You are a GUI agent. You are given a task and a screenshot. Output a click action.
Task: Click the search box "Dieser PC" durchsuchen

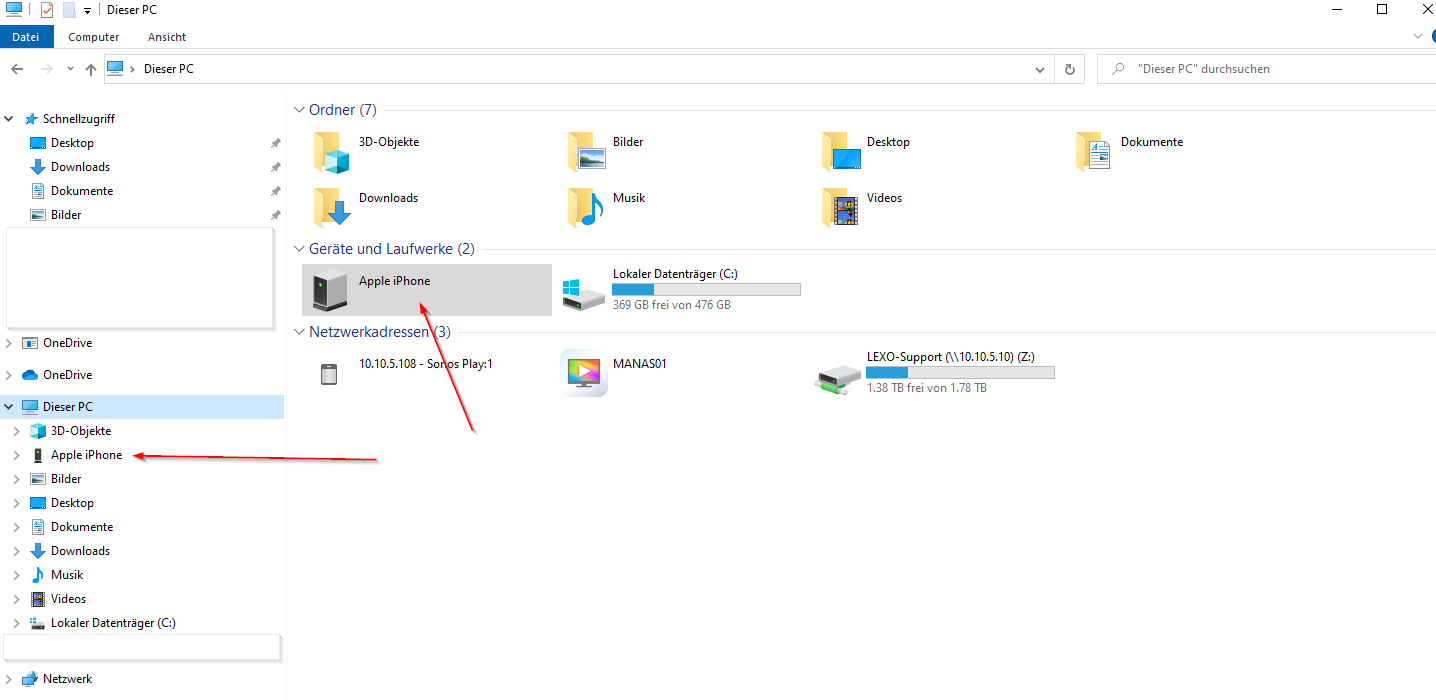(x=1268, y=69)
